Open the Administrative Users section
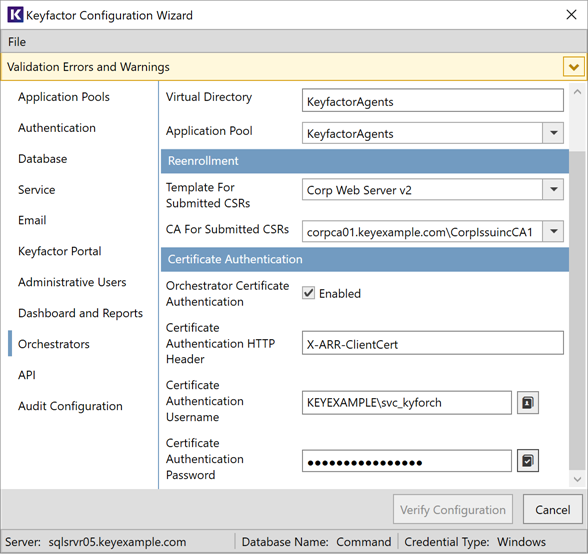Screen dimensions: 588x554 coord(72,282)
